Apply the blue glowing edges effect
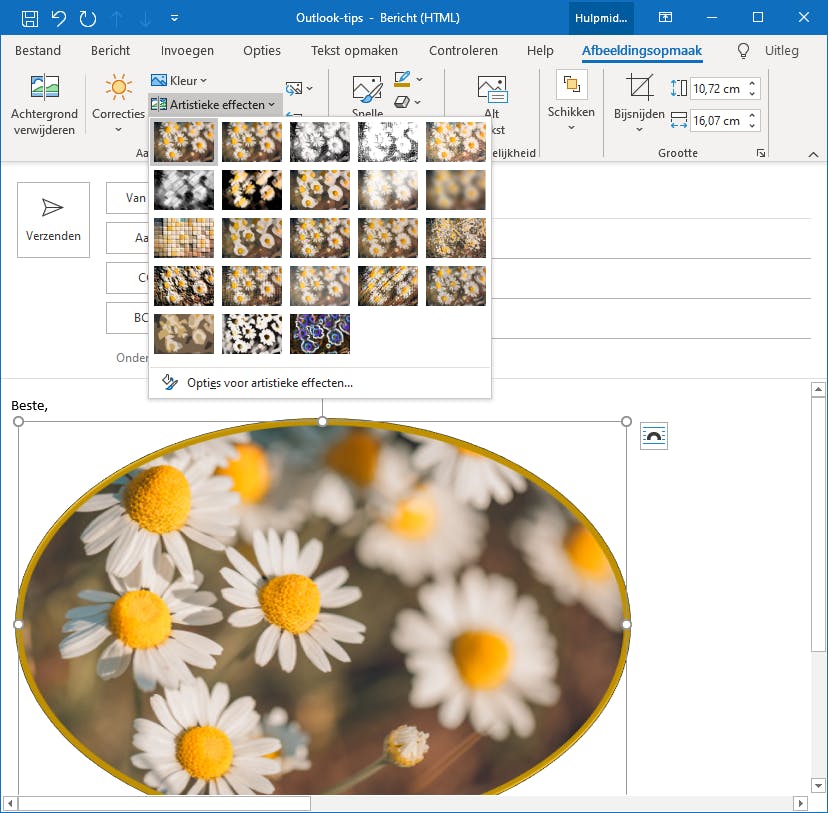 [x=320, y=334]
